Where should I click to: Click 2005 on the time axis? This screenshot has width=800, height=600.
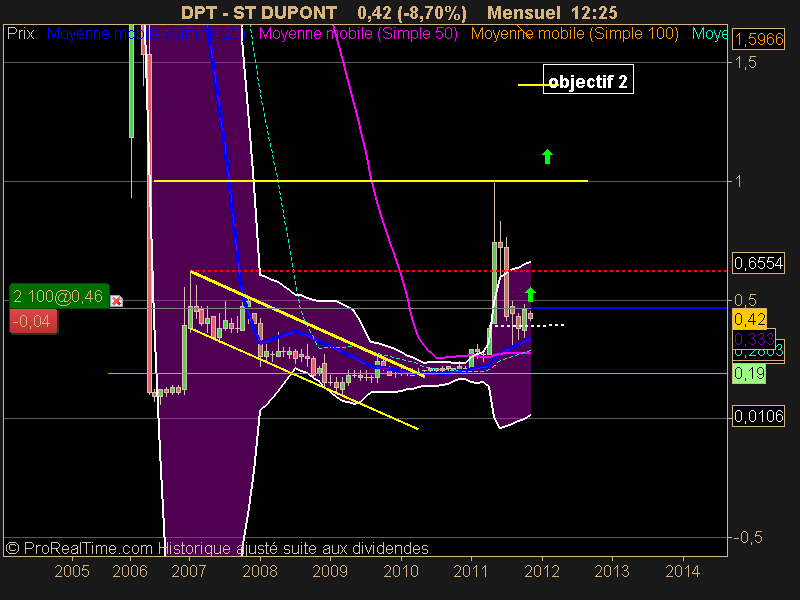pyautogui.click(x=72, y=571)
